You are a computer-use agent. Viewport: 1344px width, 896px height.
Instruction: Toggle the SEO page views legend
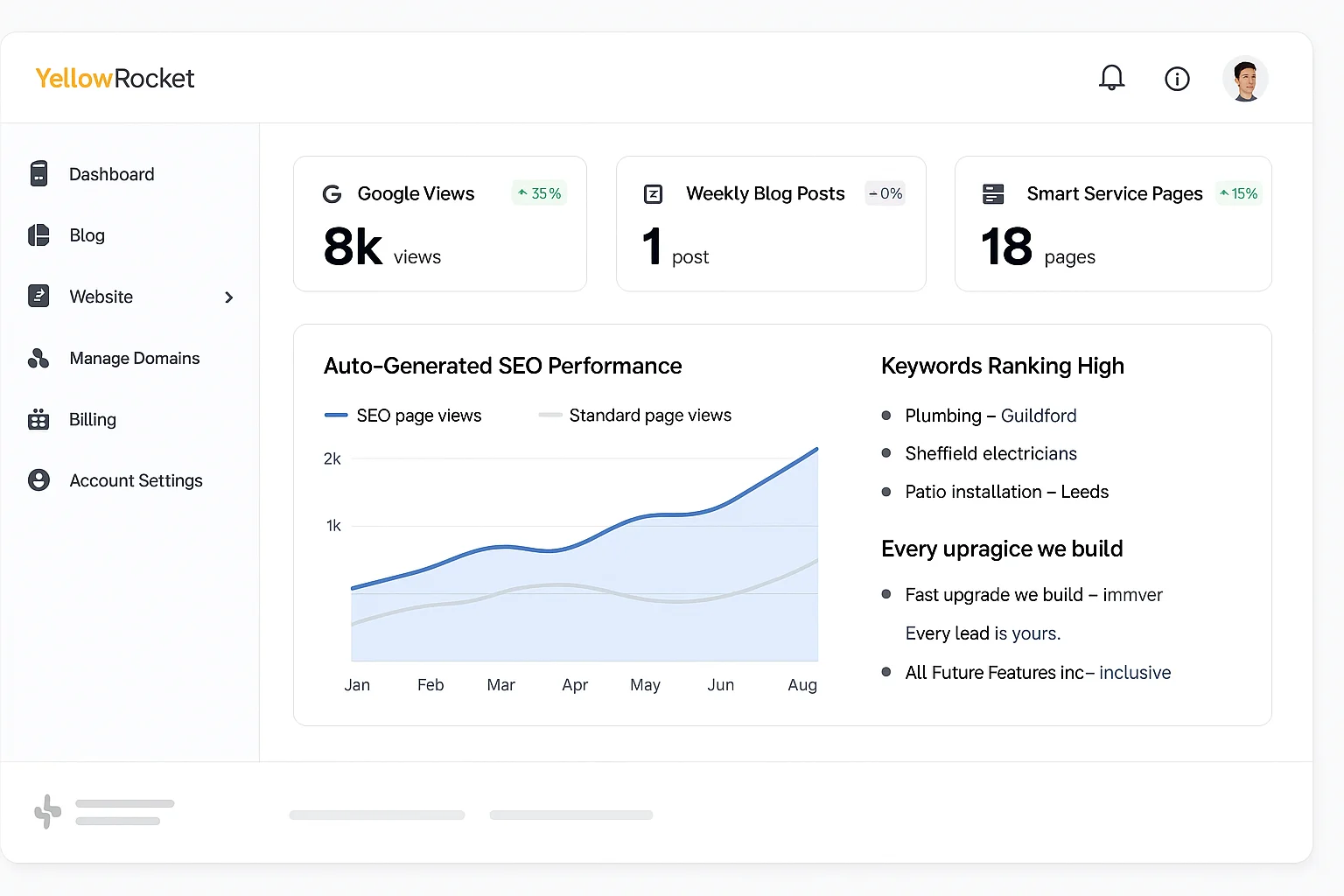click(x=403, y=416)
